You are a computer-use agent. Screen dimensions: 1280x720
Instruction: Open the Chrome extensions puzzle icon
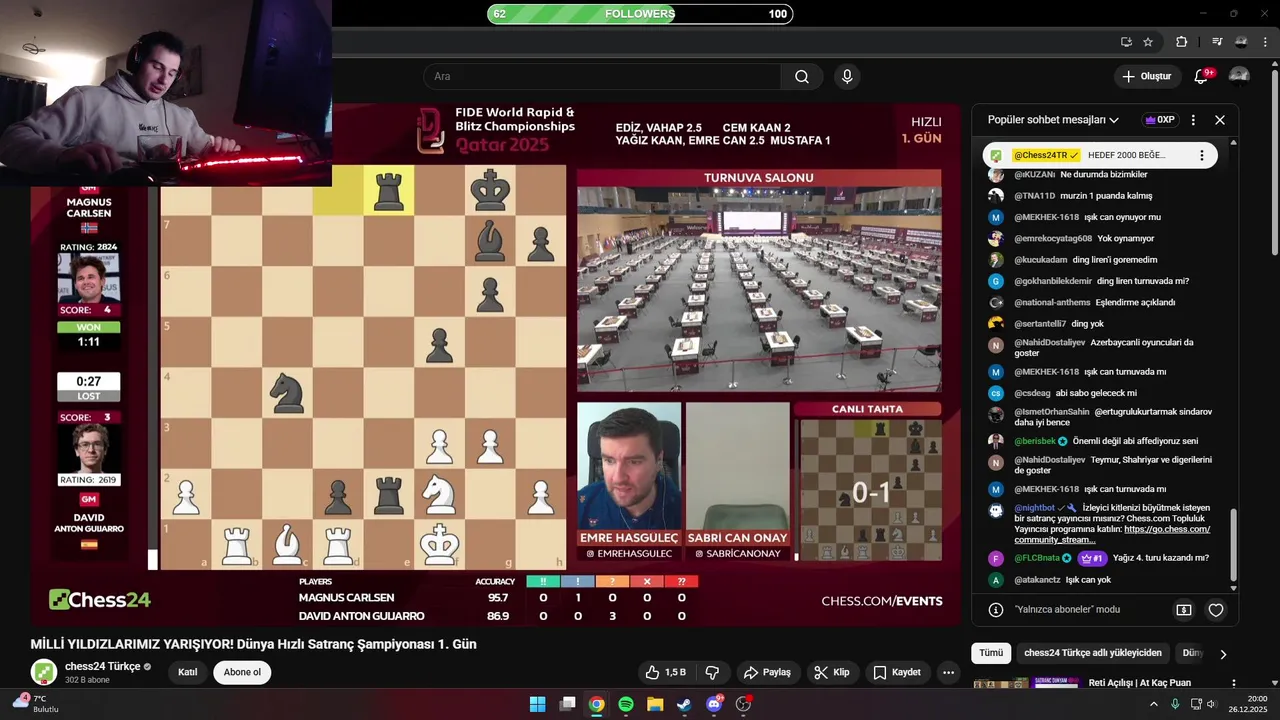[x=1181, y=42]
